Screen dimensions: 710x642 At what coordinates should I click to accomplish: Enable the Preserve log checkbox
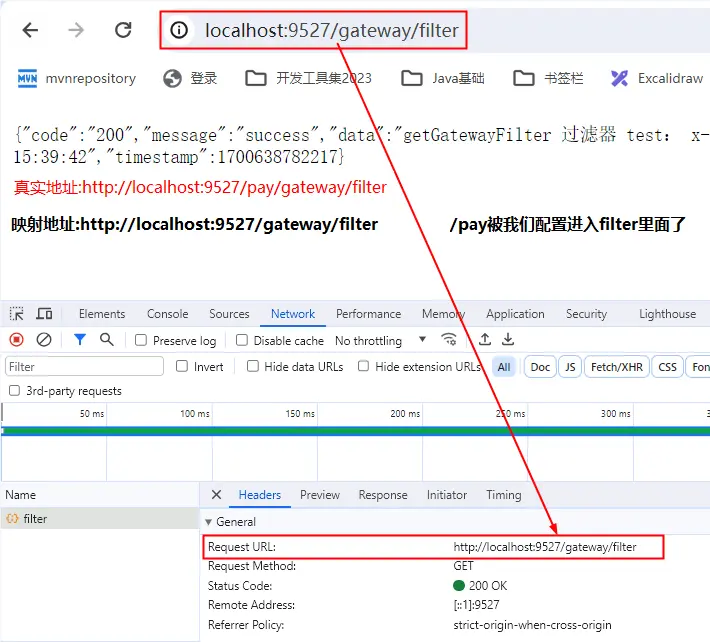(141, 341)
